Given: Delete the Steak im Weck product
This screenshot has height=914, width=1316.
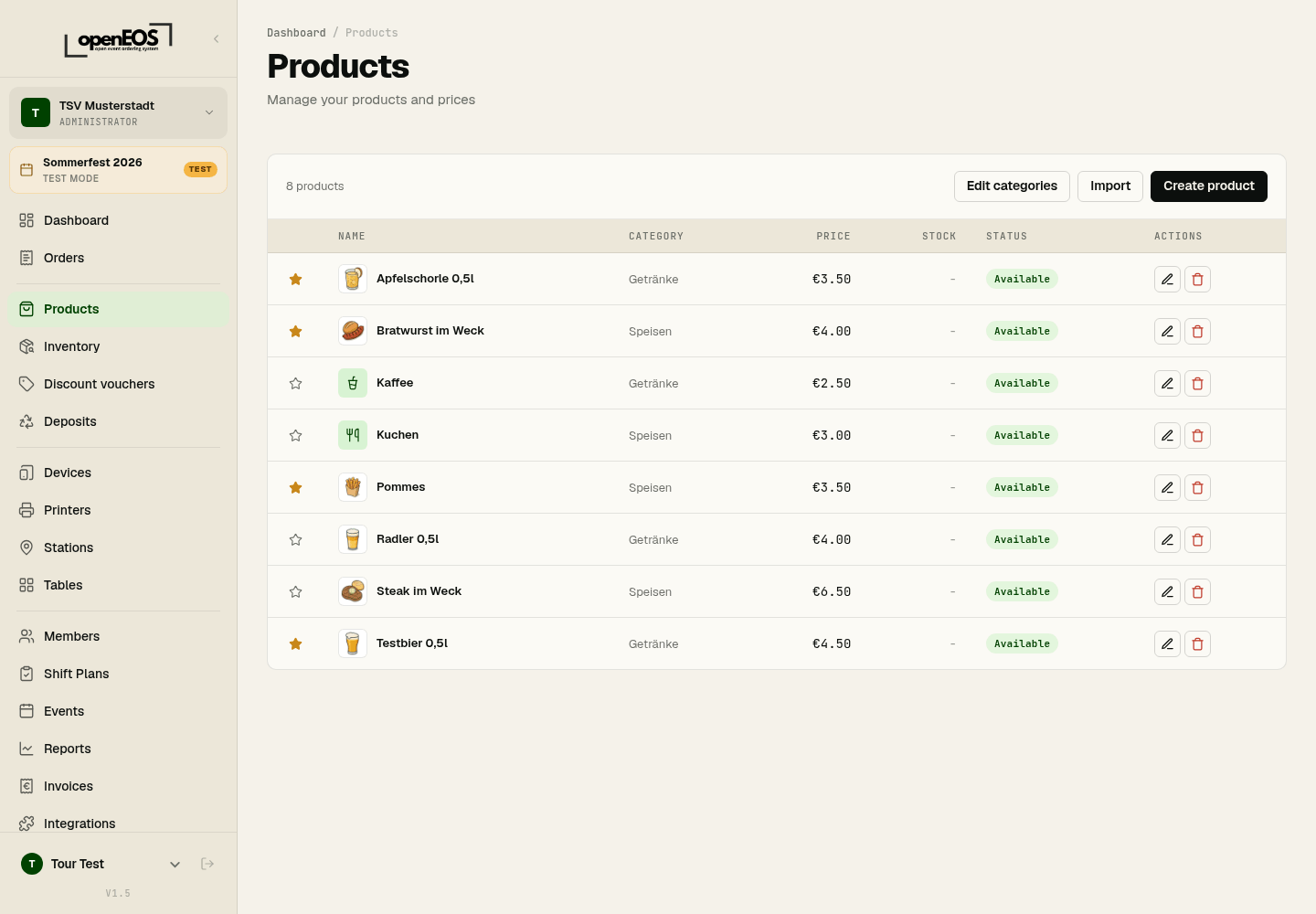Looking at the screenshot, I should 1197,591.
